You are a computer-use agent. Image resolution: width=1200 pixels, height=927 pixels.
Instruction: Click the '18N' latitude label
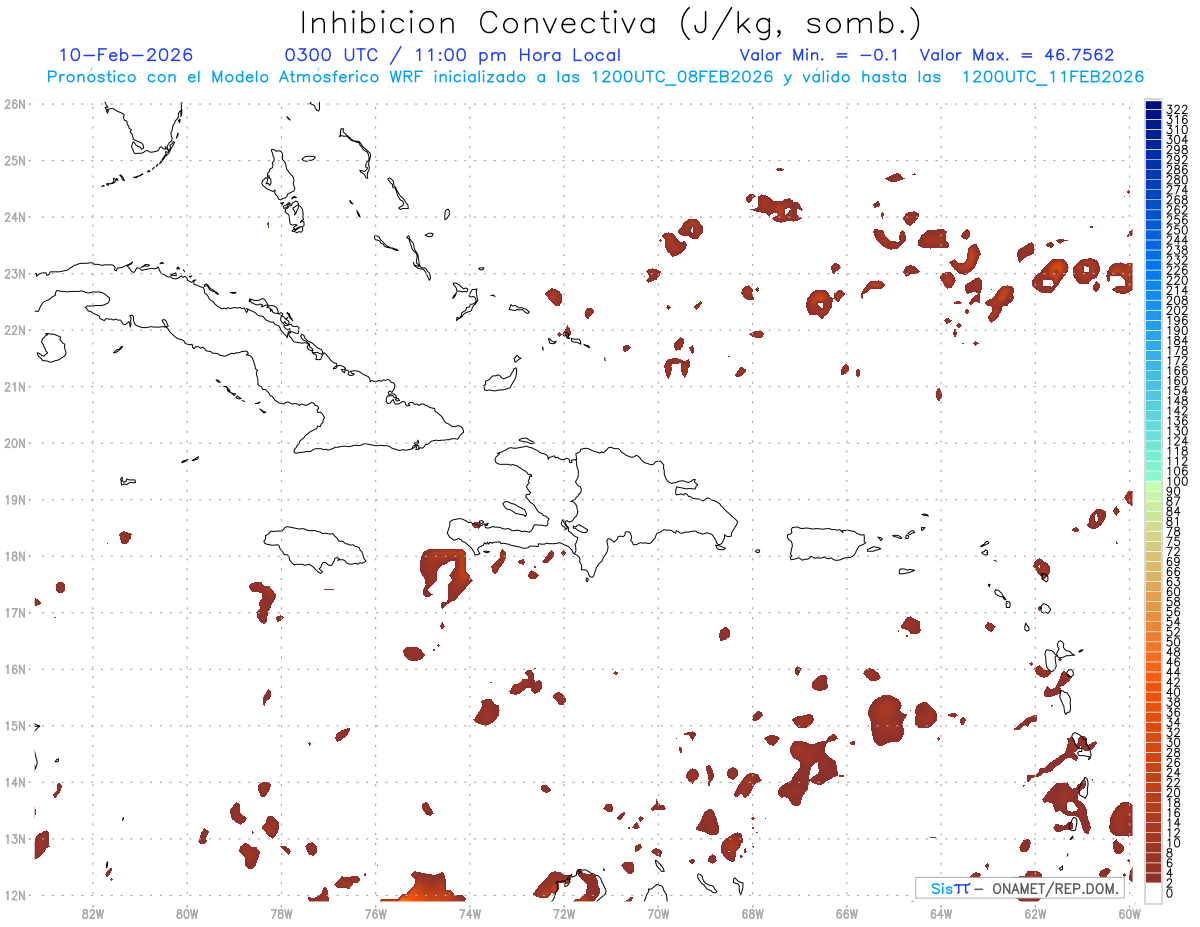[x=14, y=556]
